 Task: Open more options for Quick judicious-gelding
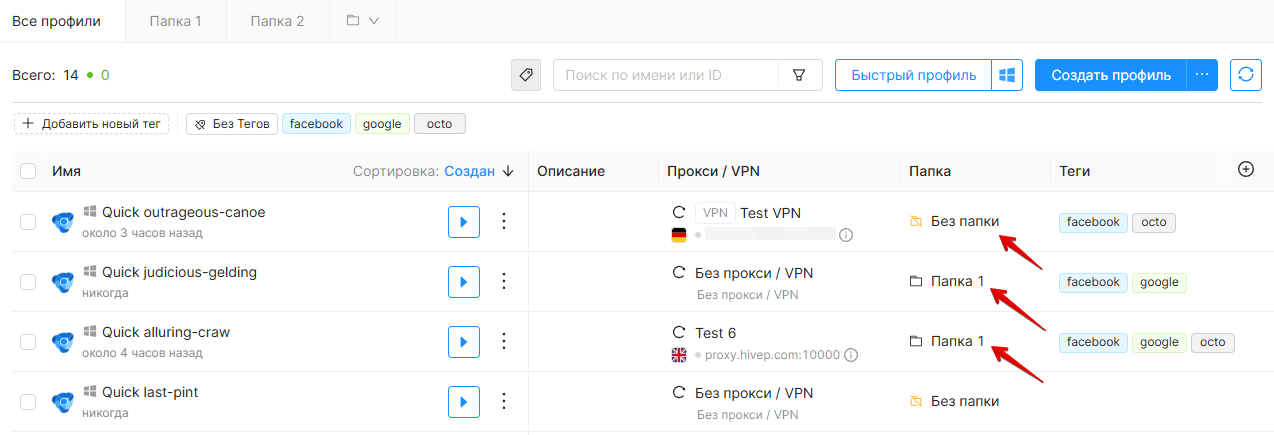click(504, 282)
